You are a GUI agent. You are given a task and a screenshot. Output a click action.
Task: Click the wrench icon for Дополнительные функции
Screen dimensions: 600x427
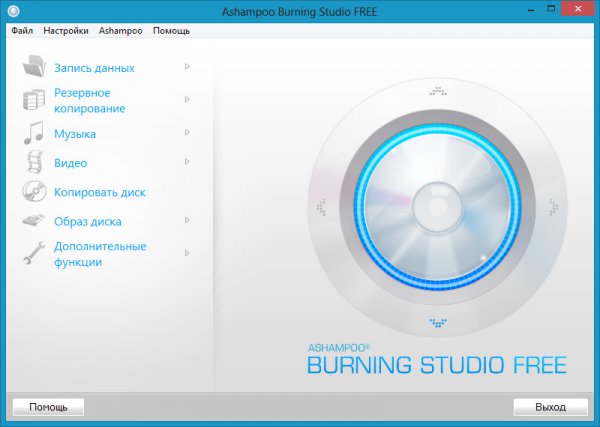click(34, 253)
